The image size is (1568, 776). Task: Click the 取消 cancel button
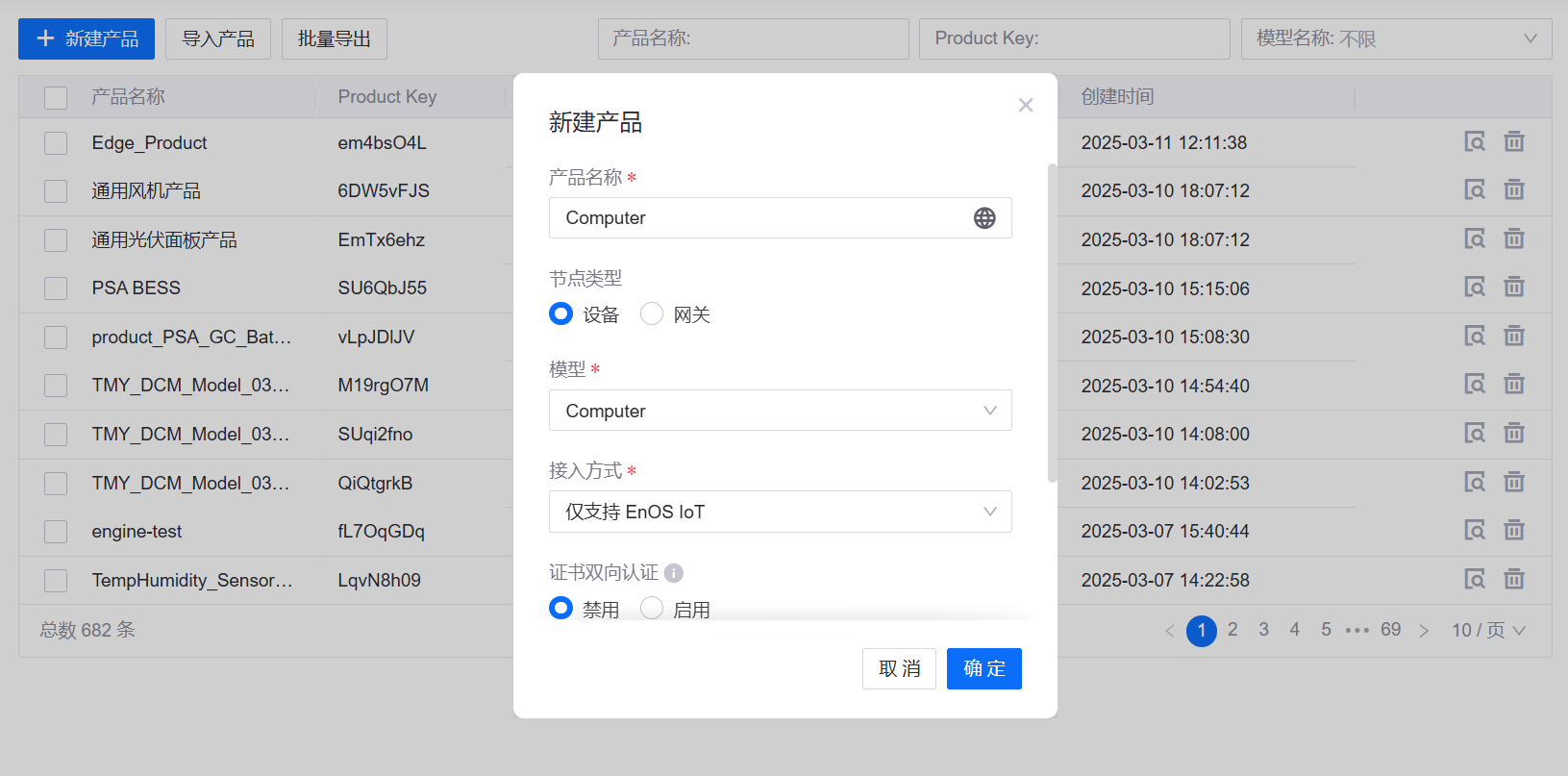(899, 668)
